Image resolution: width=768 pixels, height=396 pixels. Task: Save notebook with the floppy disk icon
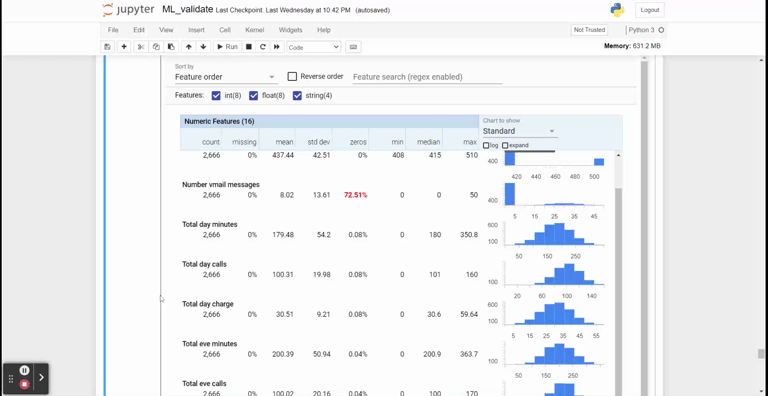point(107,47)
